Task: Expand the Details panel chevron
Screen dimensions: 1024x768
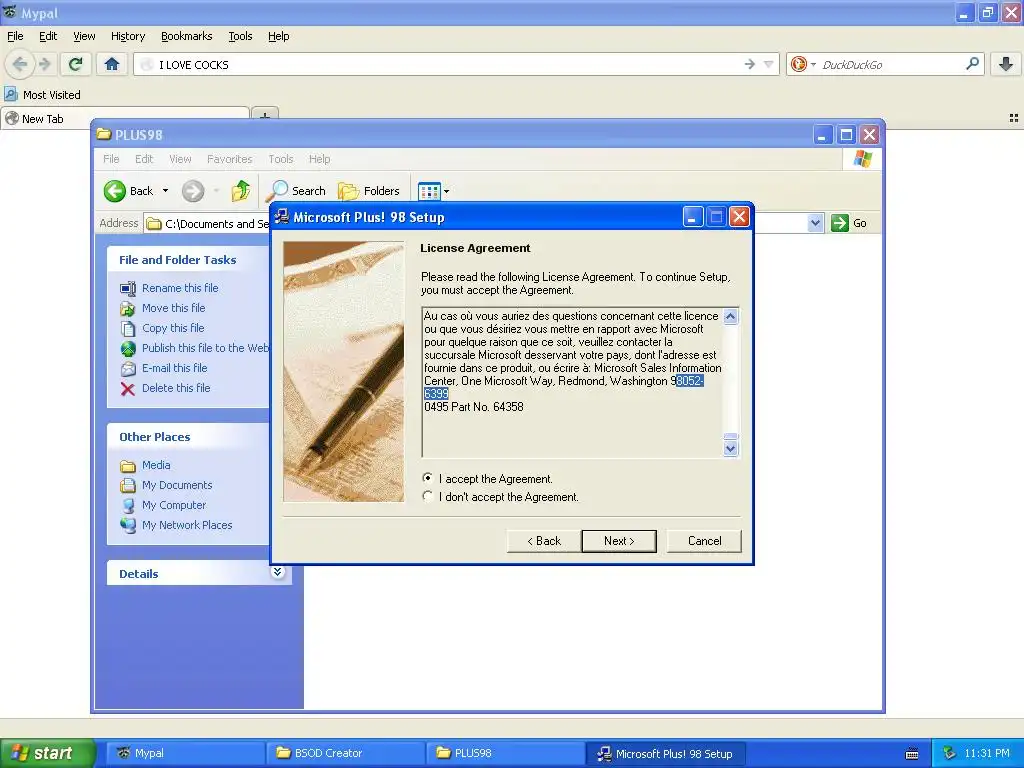Action: [278, 573]
